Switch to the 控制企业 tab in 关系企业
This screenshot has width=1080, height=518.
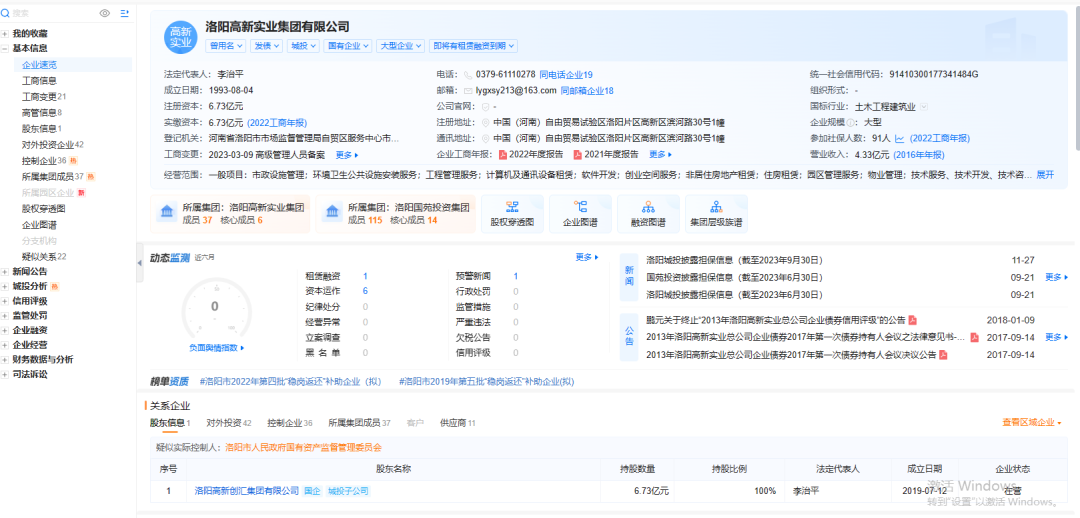(290, 423)
